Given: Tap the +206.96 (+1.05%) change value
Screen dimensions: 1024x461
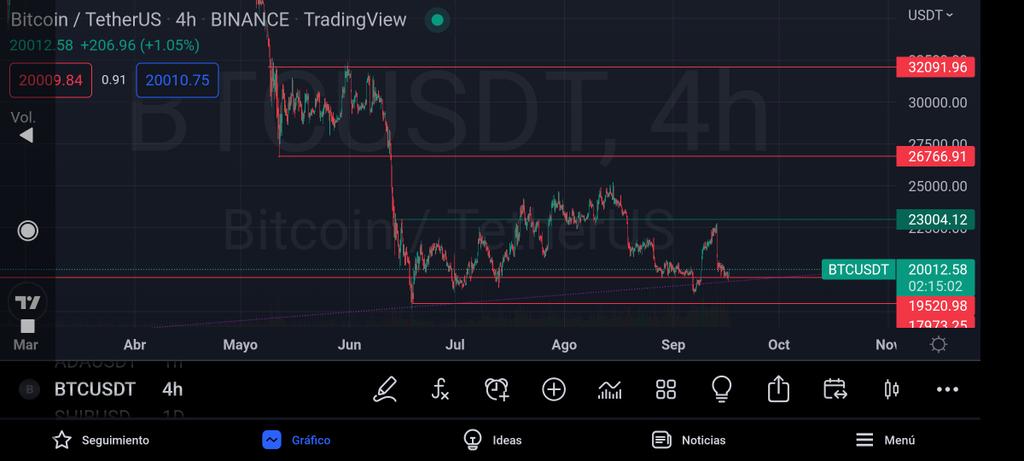Looking at the screenshot, I should coord(140,46).
